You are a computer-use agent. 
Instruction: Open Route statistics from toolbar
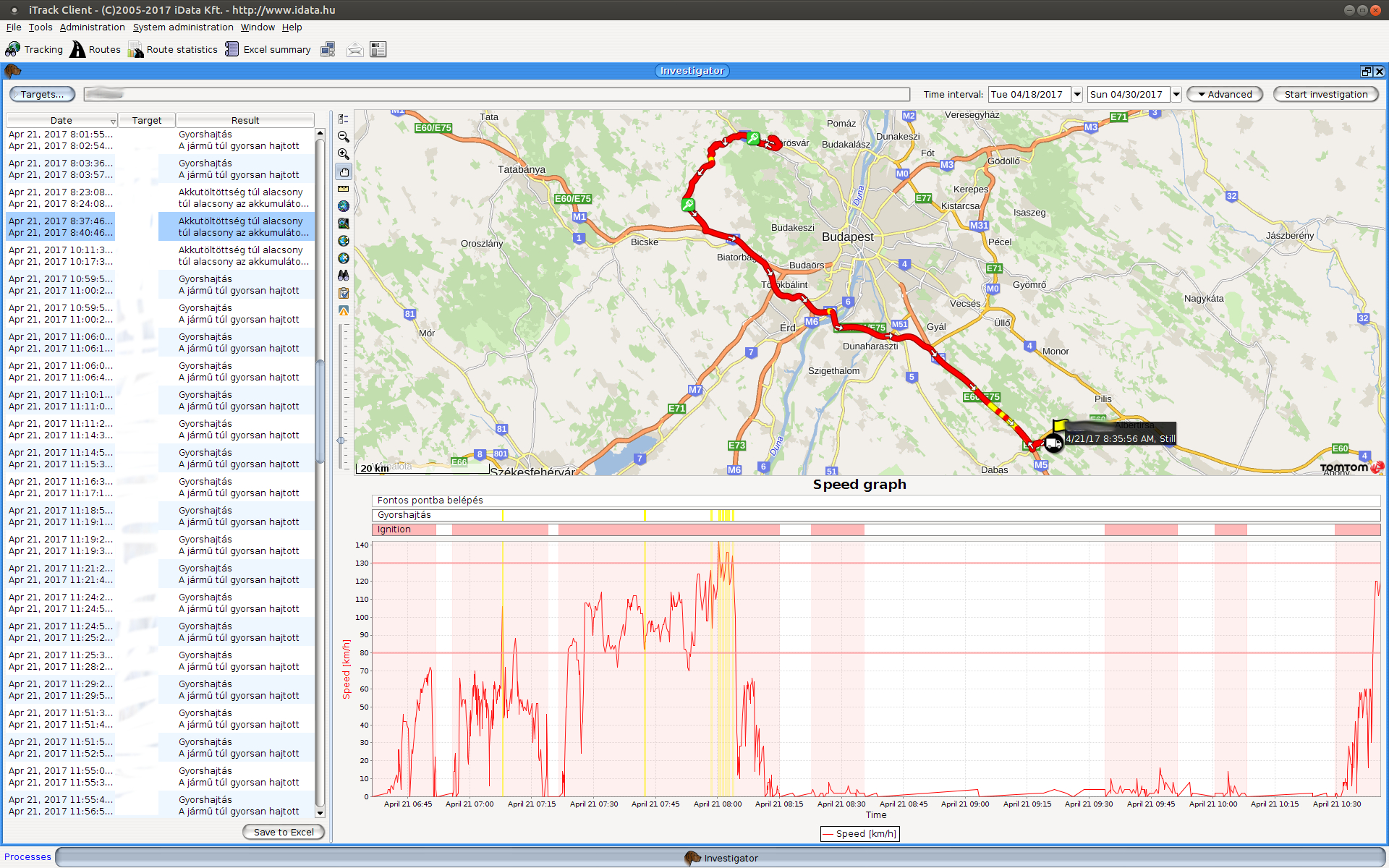[x=173, y=49]
